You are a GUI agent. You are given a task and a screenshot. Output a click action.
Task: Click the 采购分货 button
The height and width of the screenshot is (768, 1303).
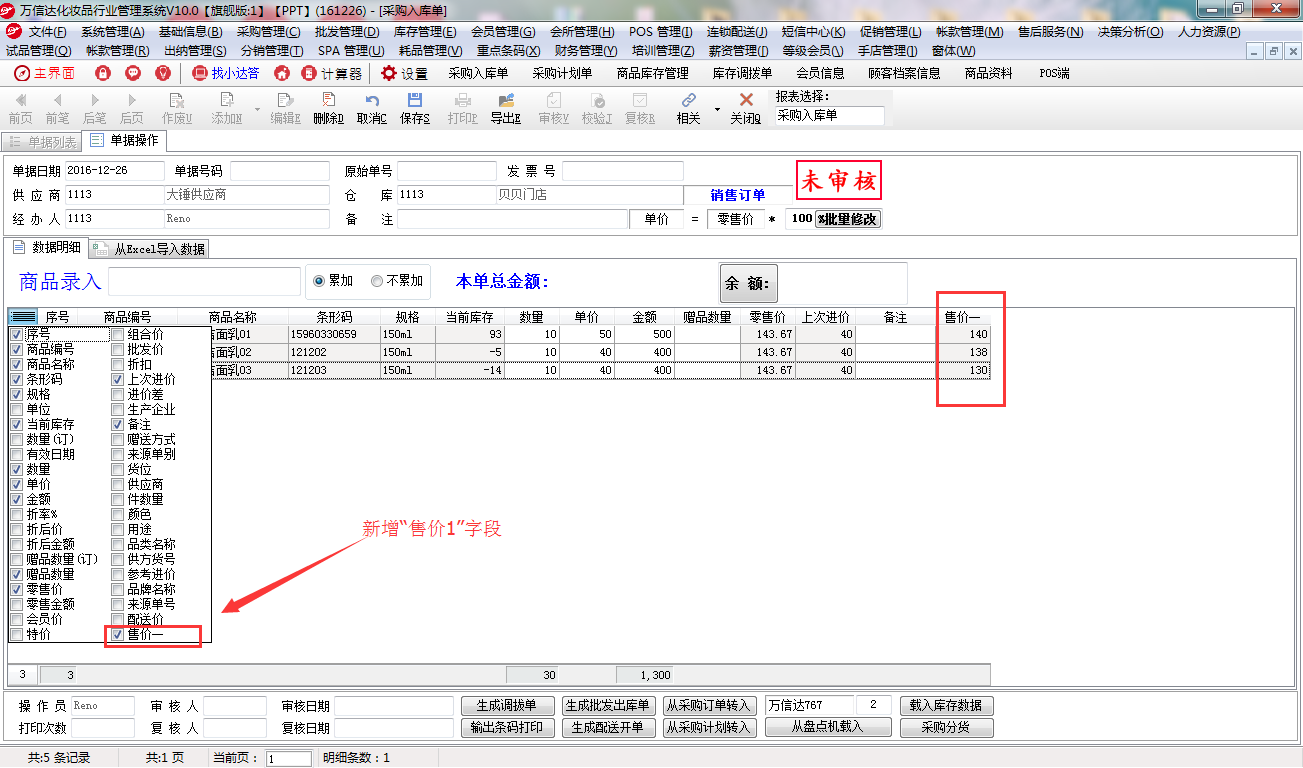pyautogui.click(x=946, y=727)
